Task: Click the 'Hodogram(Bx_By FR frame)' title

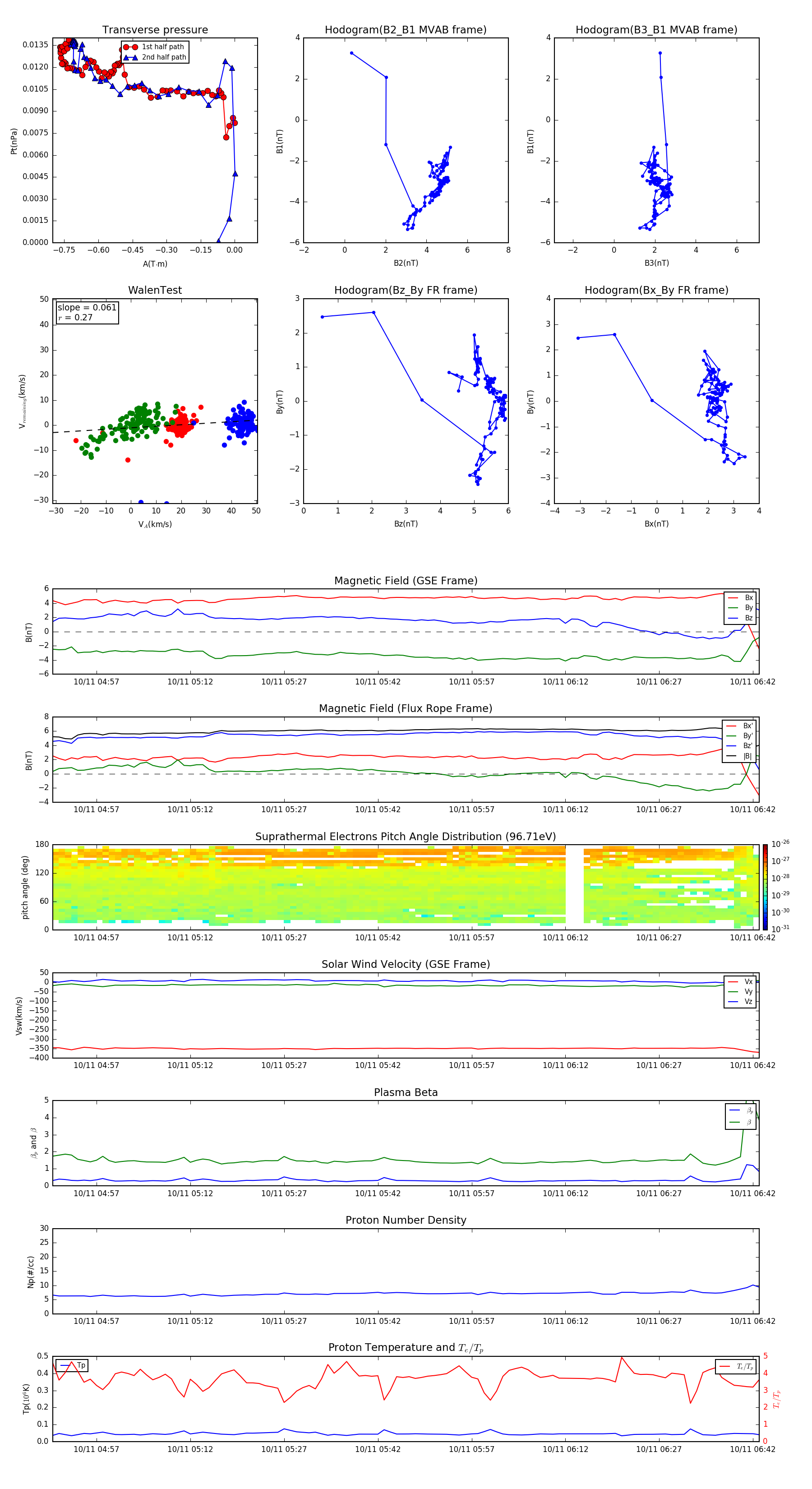Action: tap(656, 290)
